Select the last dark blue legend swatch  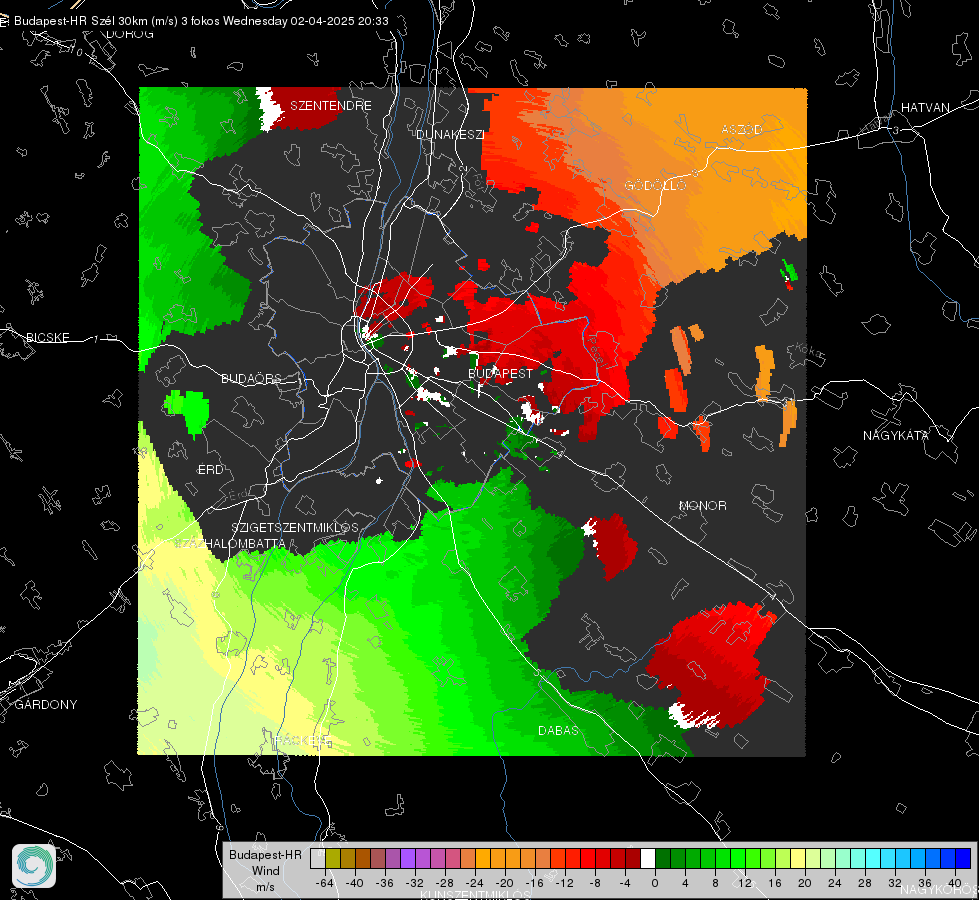[x=963, y=858]
